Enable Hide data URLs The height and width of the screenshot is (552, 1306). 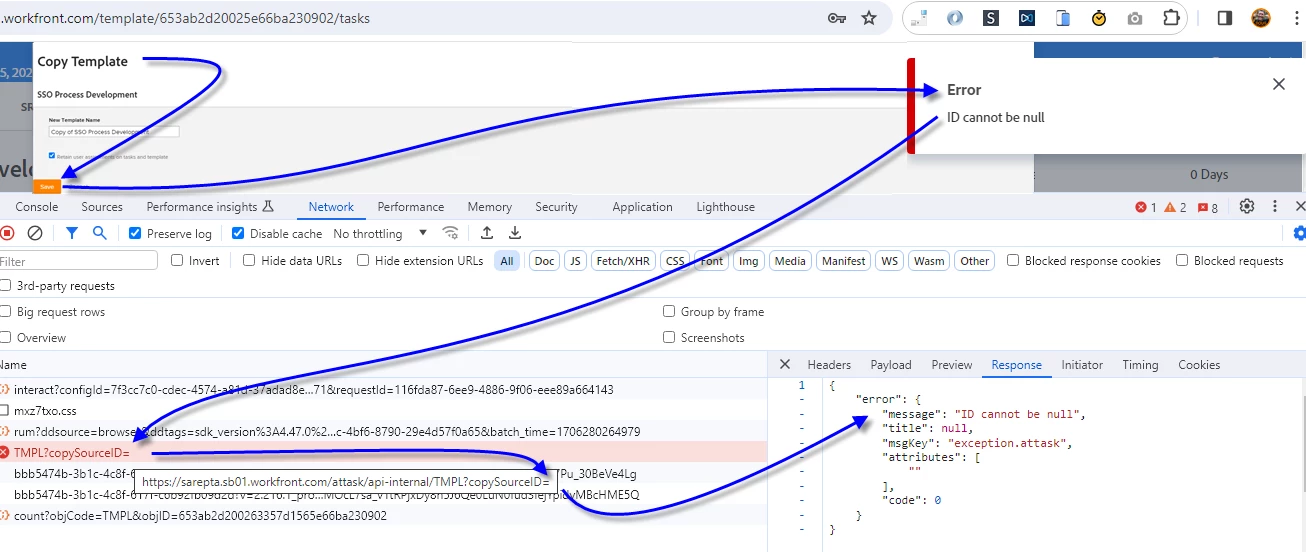[249, 260]
